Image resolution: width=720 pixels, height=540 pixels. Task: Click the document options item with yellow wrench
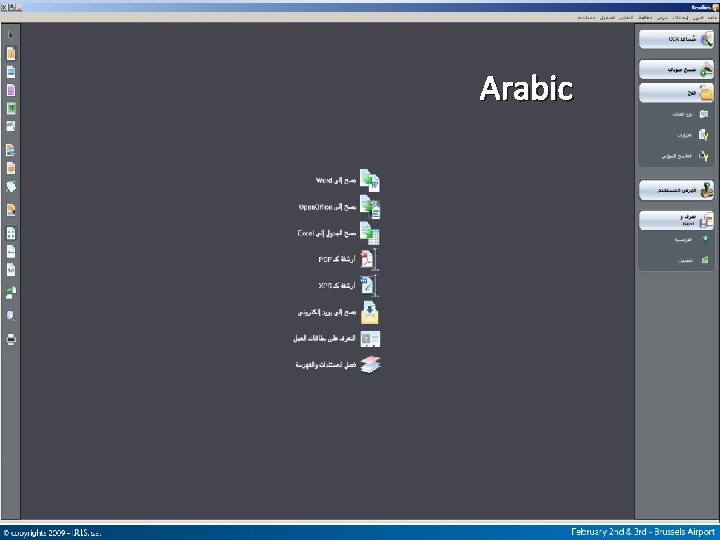click(692, 135)
